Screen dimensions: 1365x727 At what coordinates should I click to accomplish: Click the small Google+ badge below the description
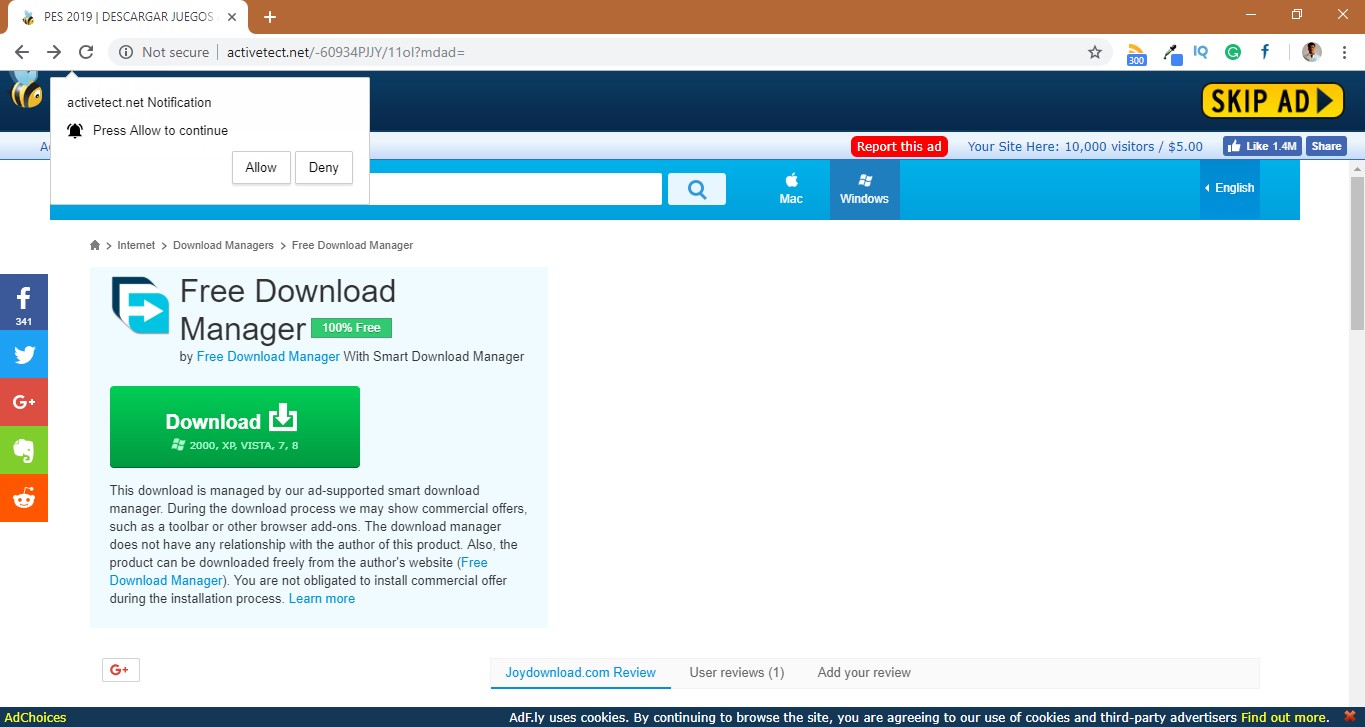(x=120, y=669)
